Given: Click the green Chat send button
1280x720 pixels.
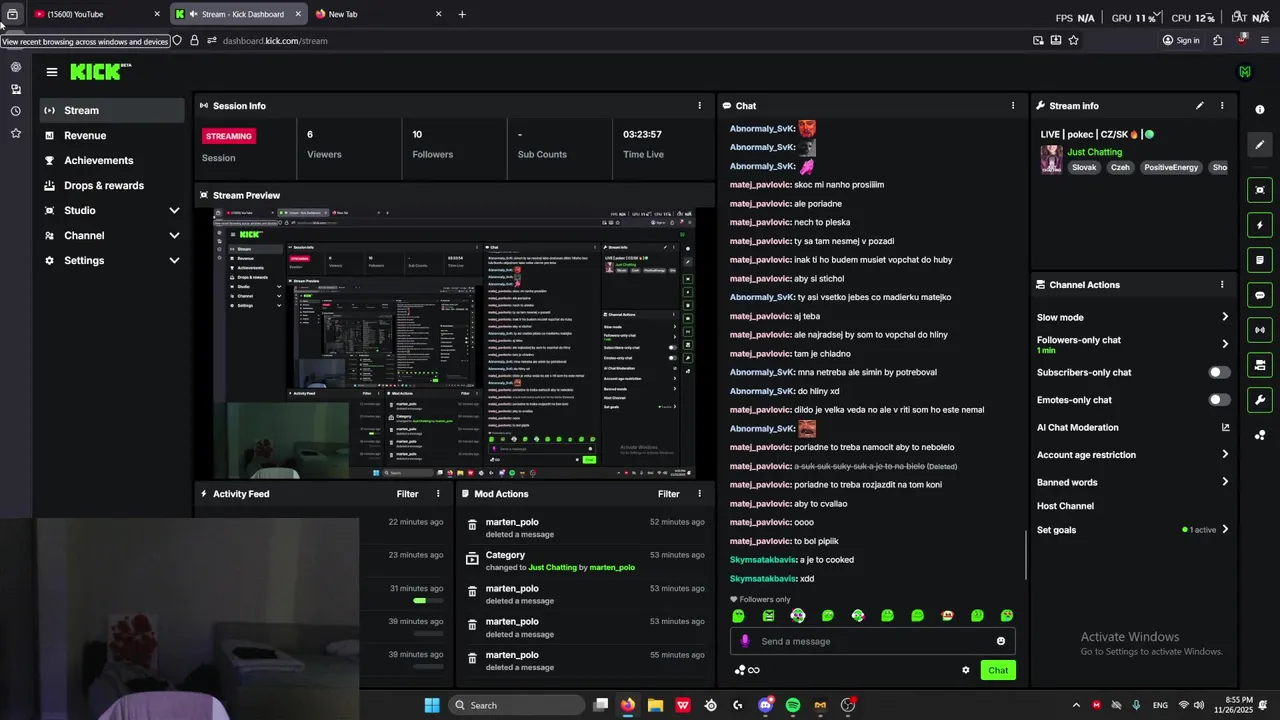Looking at the screenshot, I should click(x=998, y=670).
